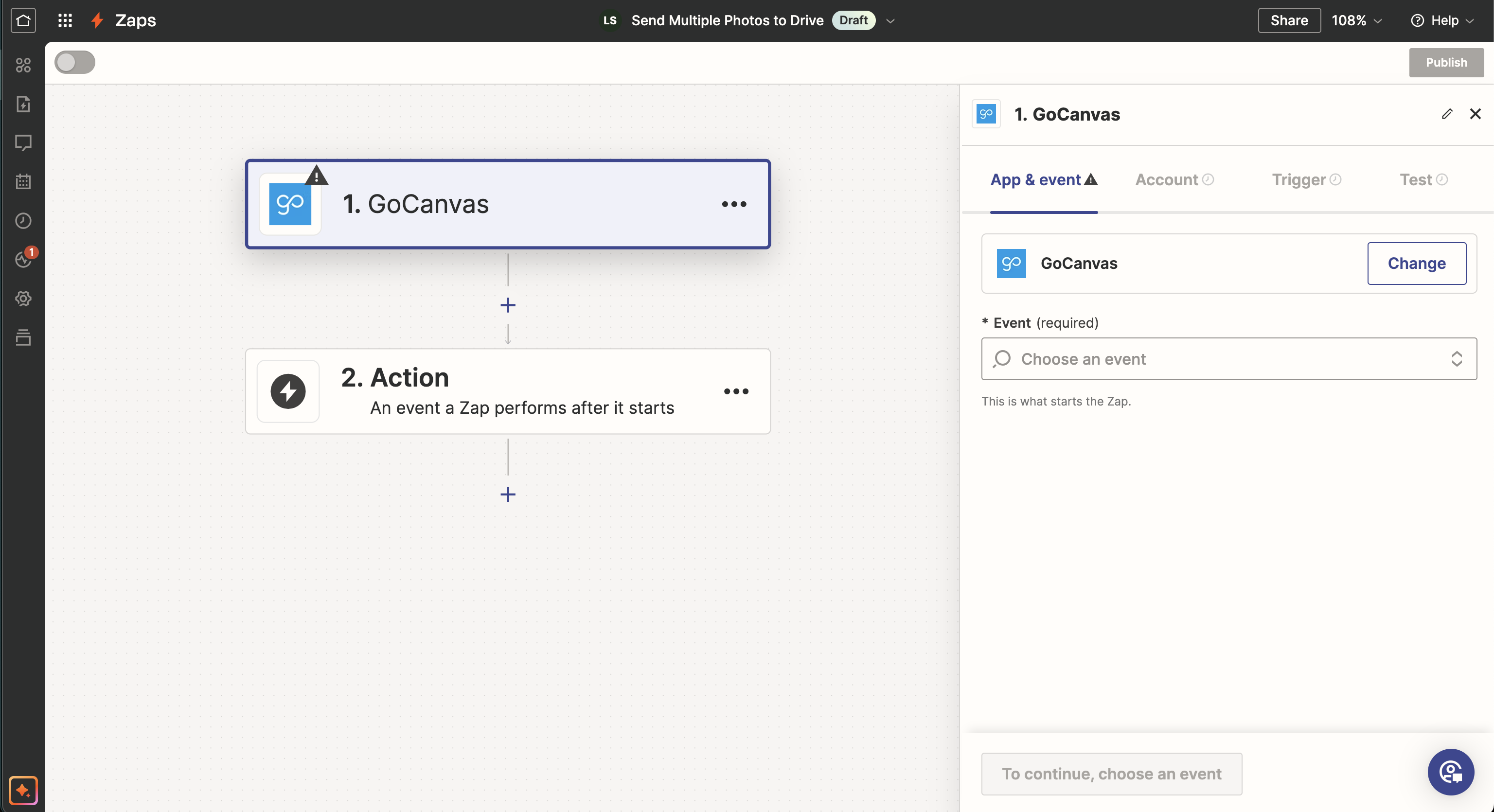
Task: Open the Help dropdown menu
Action: click(x=1442, y=20)
